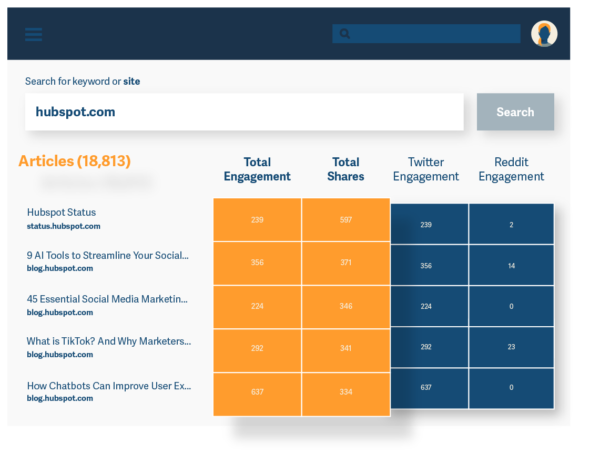Sort by Total Engagement column header

coord(257,169)
